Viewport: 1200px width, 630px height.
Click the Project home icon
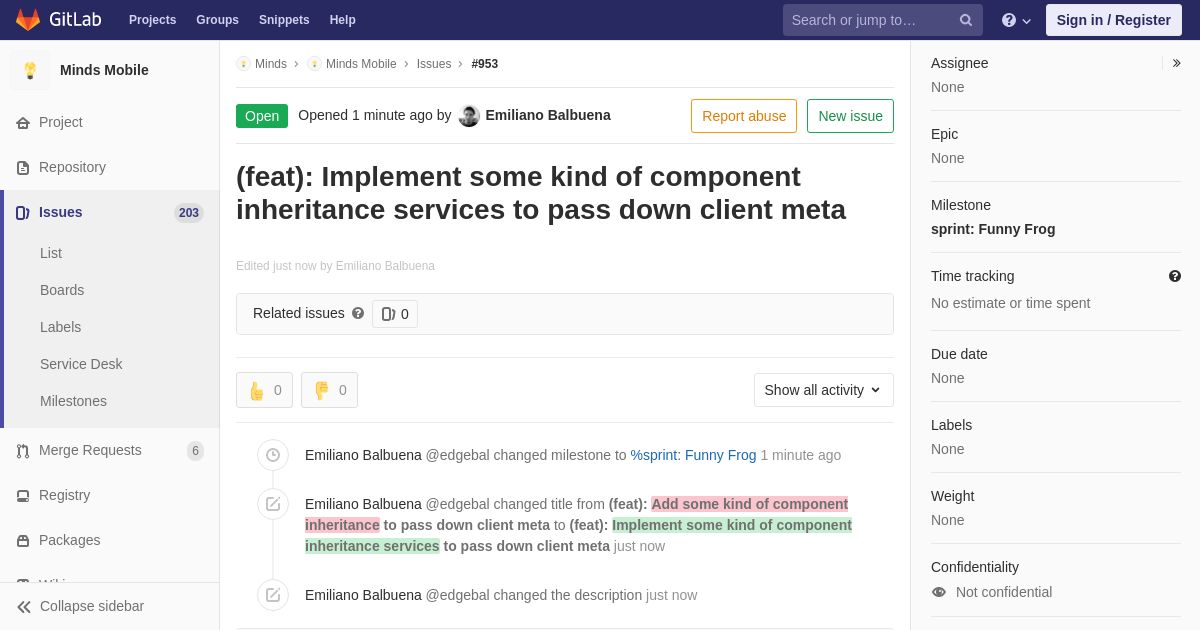[x=23, y=123]
